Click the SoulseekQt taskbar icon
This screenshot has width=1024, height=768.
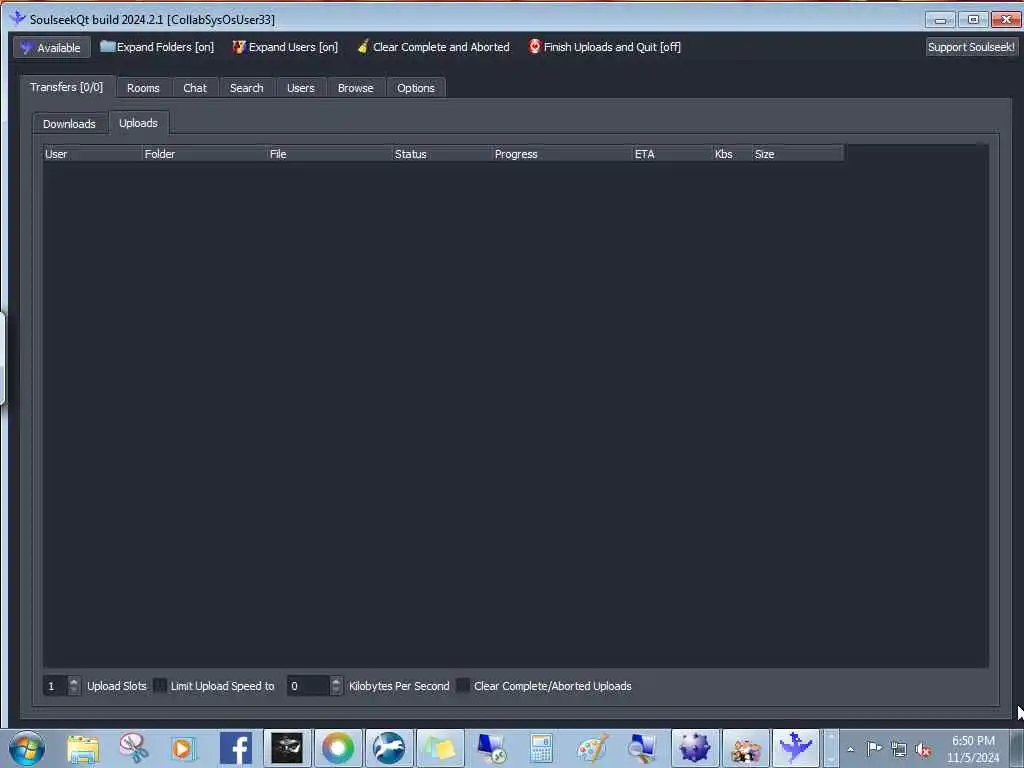point(796,748)
